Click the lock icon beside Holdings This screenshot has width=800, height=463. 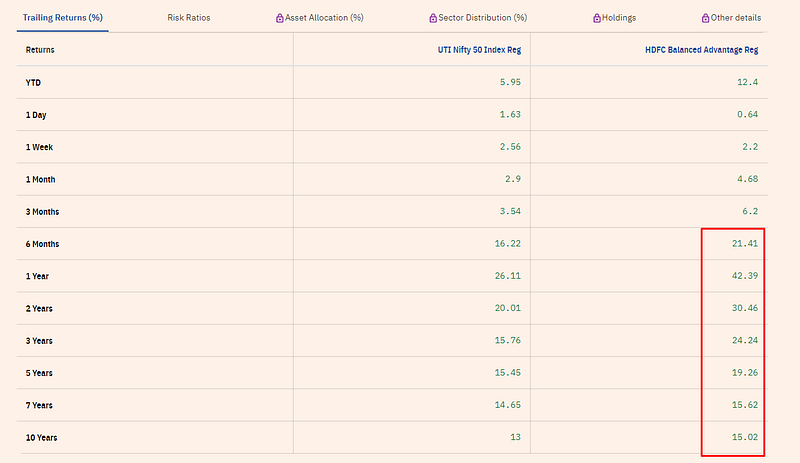597,18
